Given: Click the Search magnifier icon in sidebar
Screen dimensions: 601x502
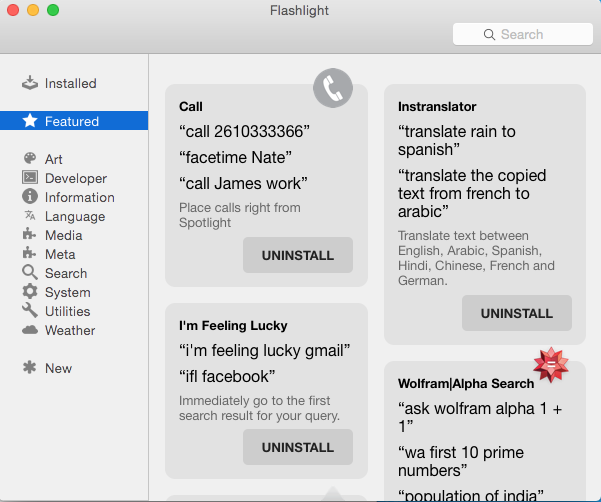Looking at the screenshot, I should 30,272.
